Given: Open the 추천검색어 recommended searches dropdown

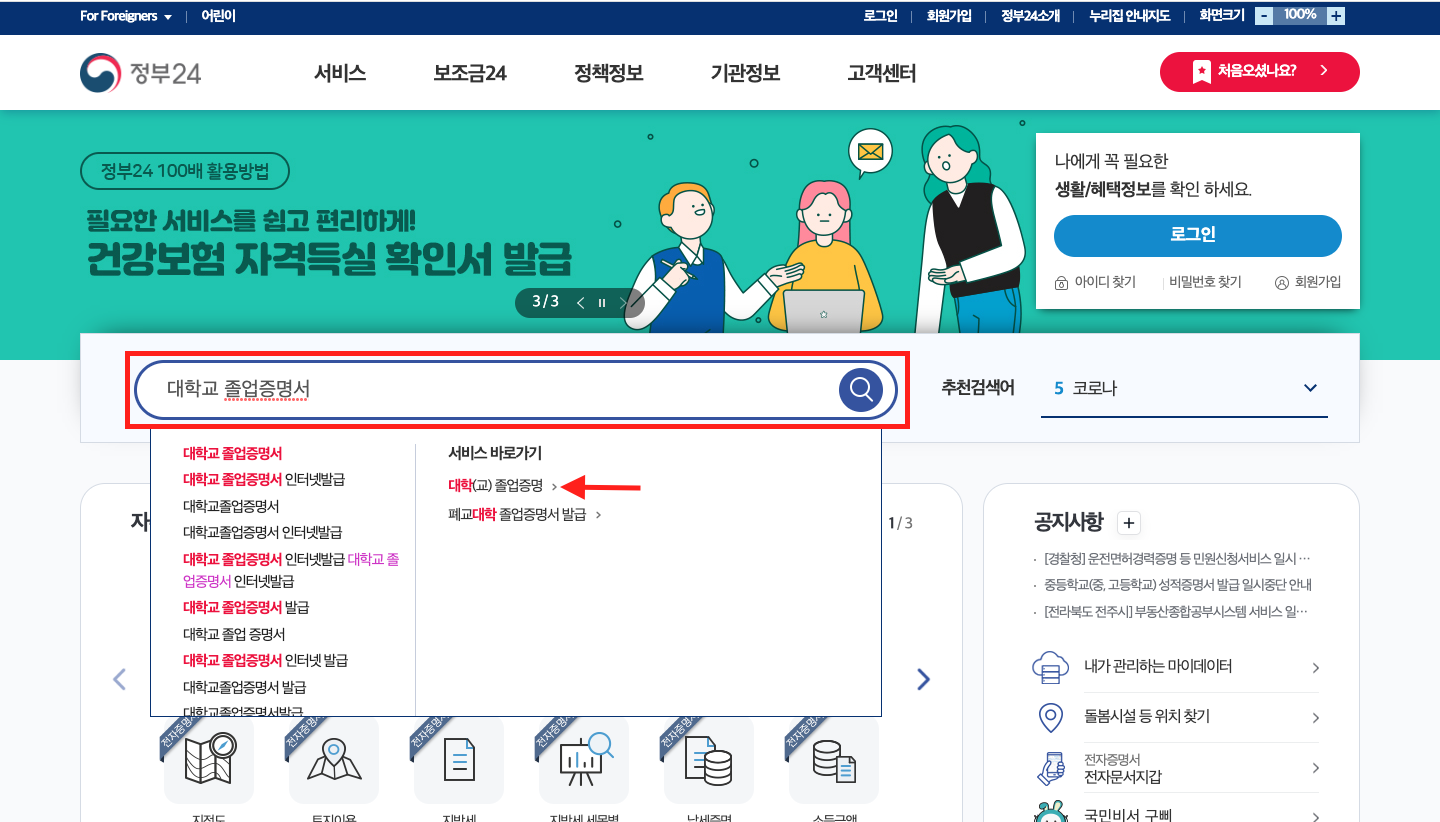Looking at the screenshot, I should [x=1310, y=388].
